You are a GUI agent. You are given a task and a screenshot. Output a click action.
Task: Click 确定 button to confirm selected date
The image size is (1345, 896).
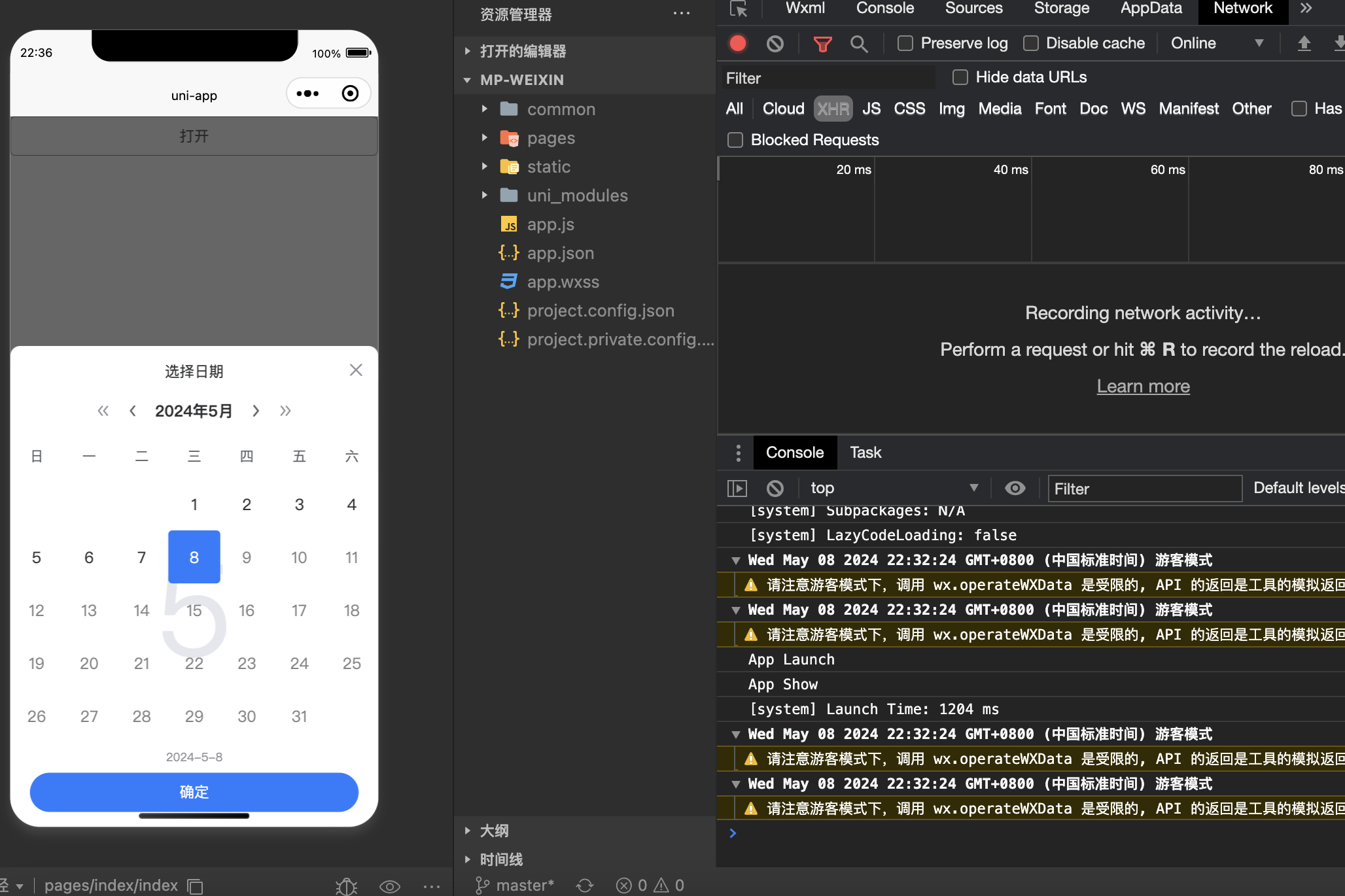pos(194,792)
